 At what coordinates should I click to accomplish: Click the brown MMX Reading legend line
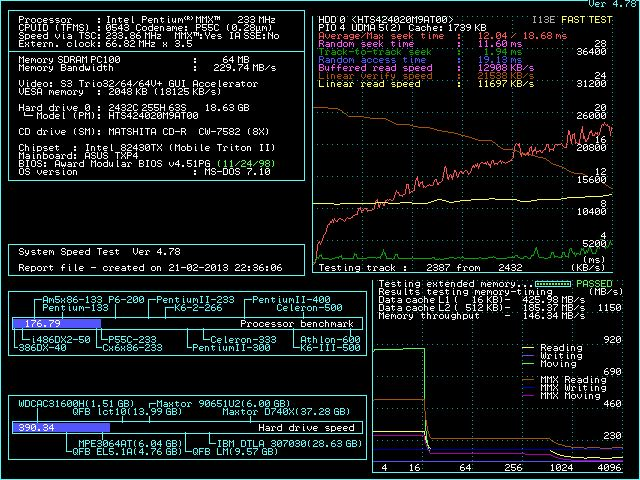tap(528, 380)
